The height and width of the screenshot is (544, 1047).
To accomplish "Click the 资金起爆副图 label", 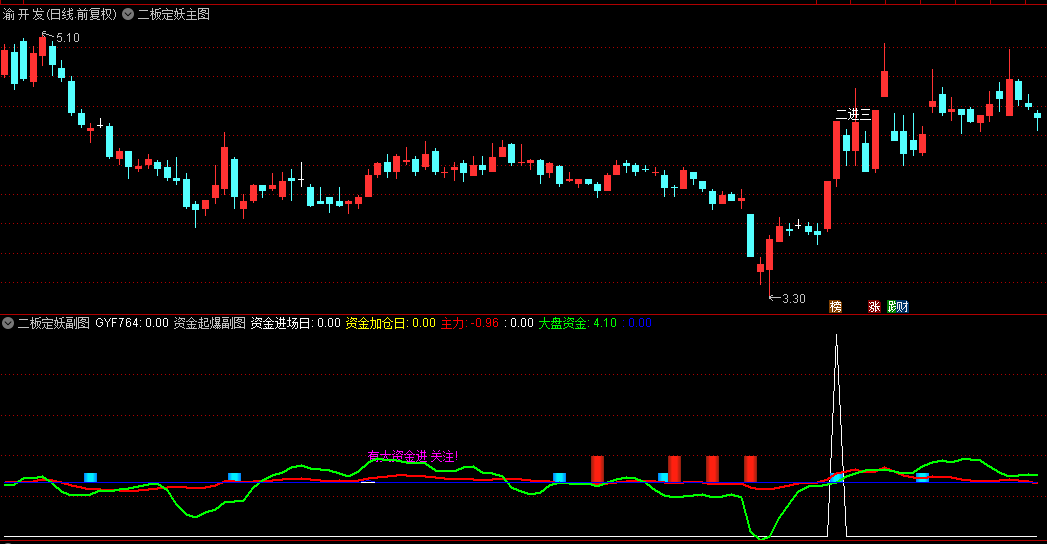I will [x=210, y=323].
